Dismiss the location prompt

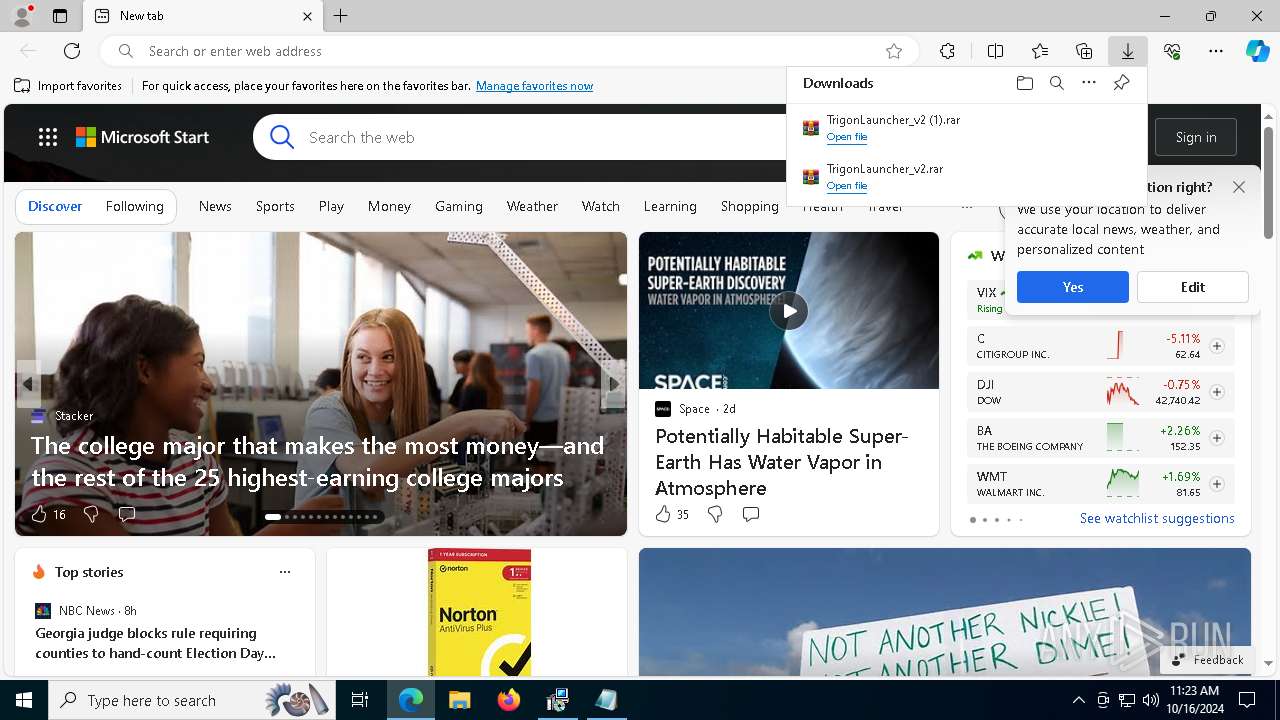click(1239, 187)
